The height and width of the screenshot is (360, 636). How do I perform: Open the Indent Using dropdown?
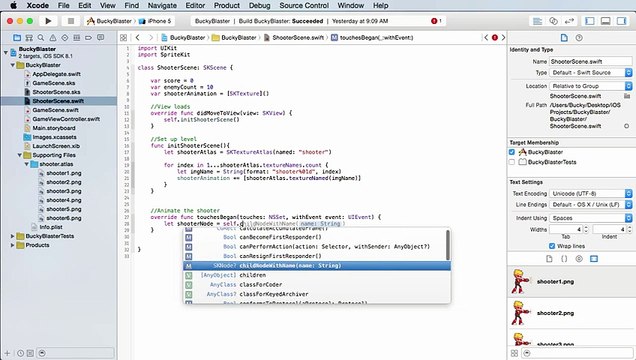pos(591,218)
